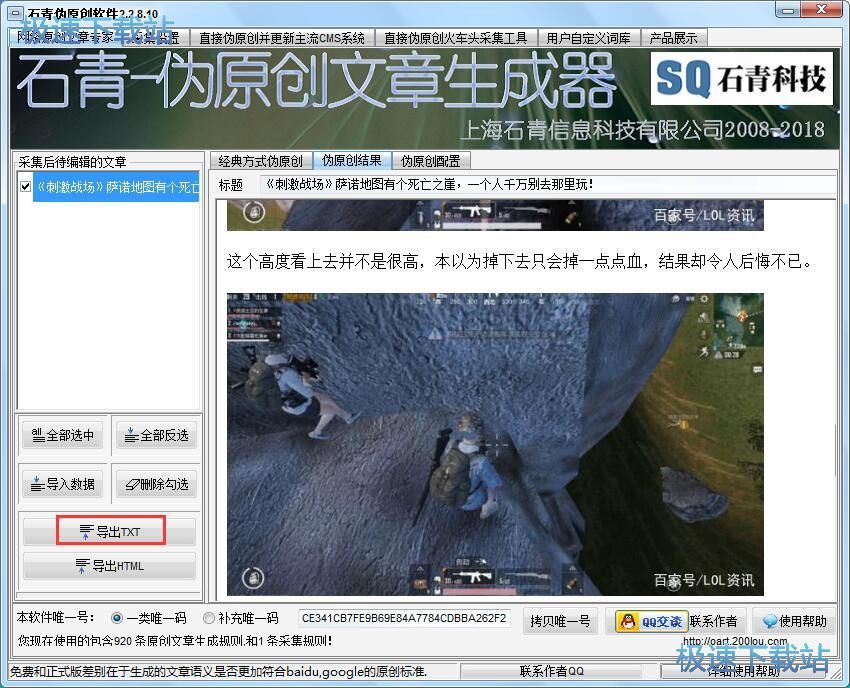Select the 经典方式伪原创 tab

click(x=261, y=161)
